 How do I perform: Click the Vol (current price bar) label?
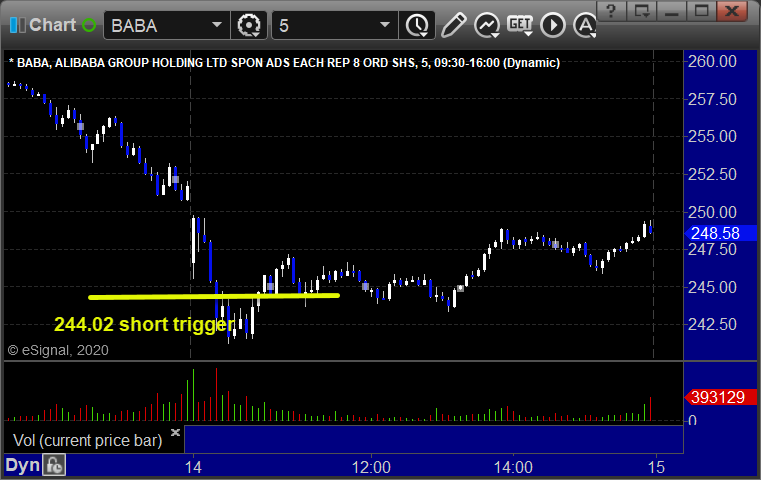tap(88, 440)
